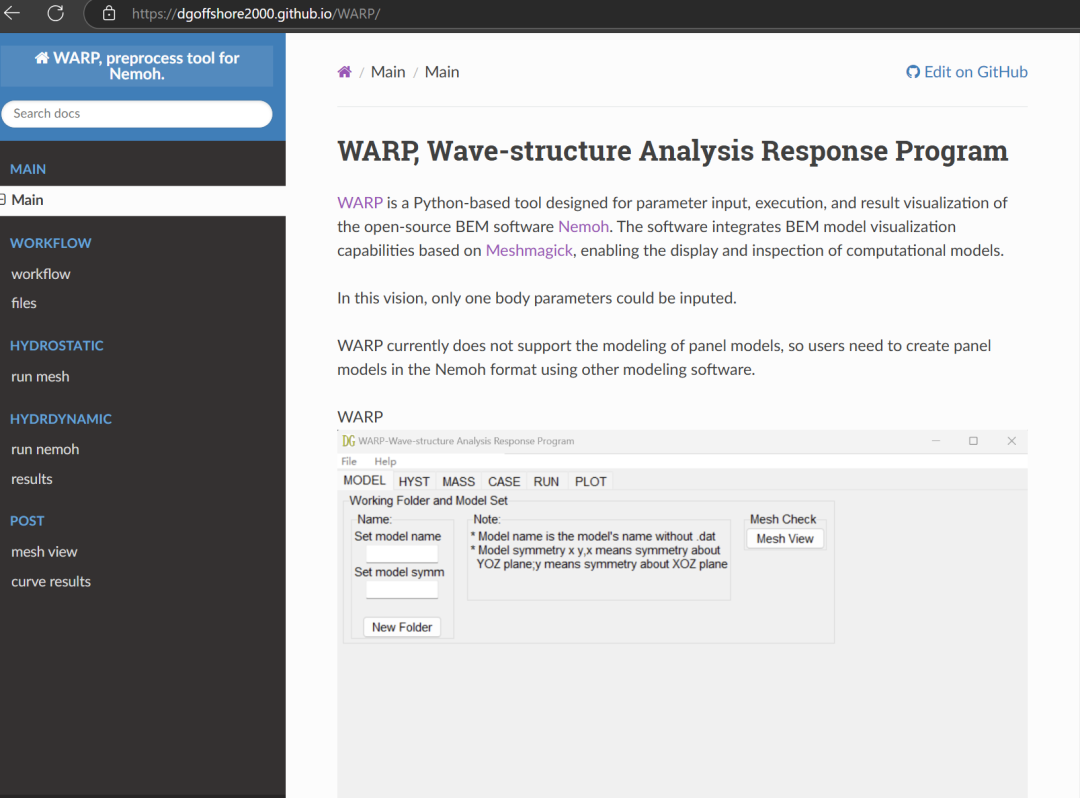Follow the Nemoh link in the description
The width and height of the screenshot is (1080, 798).
click(x=583, y=227)
